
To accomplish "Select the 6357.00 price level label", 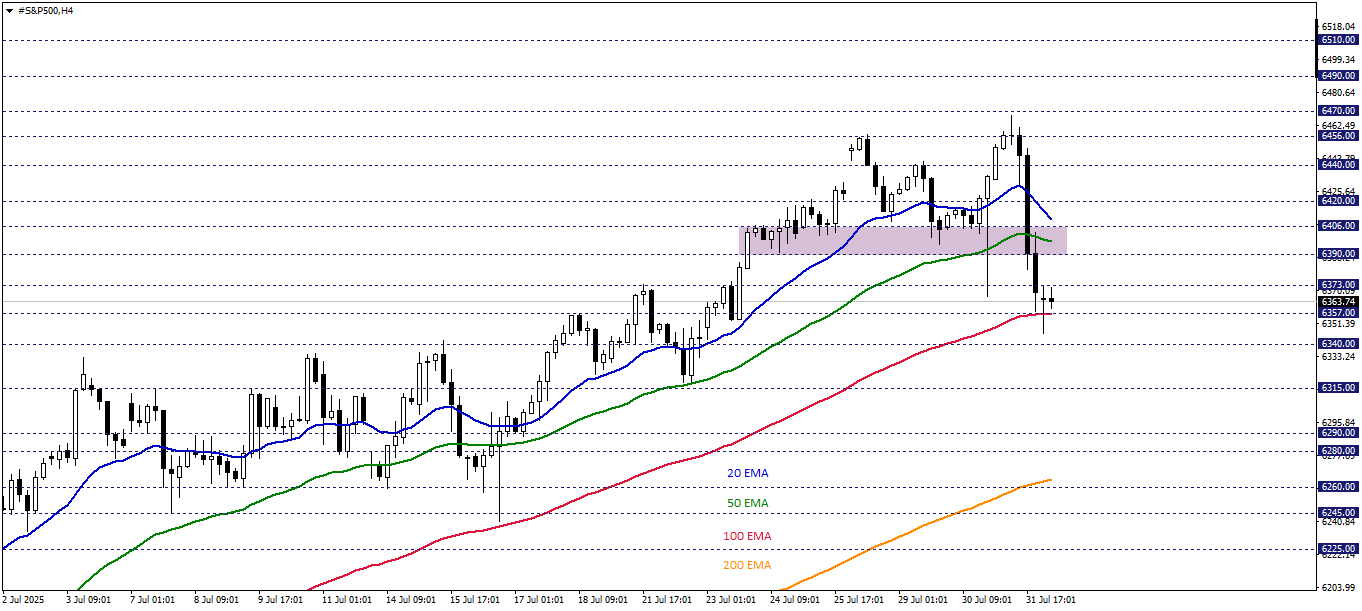I will point(1338,312).
